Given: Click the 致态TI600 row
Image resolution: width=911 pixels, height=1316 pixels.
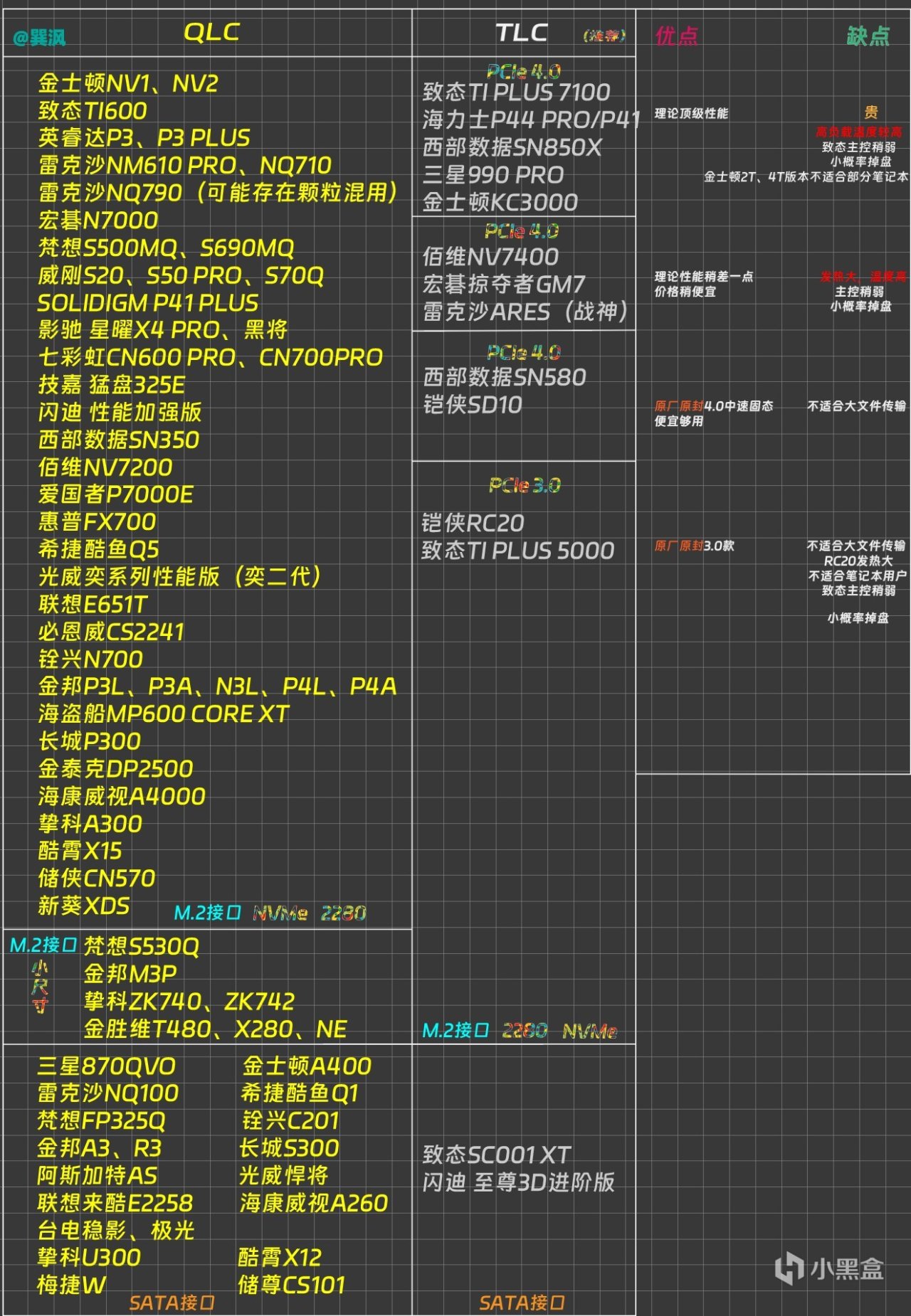Looking at the screenshot, I should (93, 111).
